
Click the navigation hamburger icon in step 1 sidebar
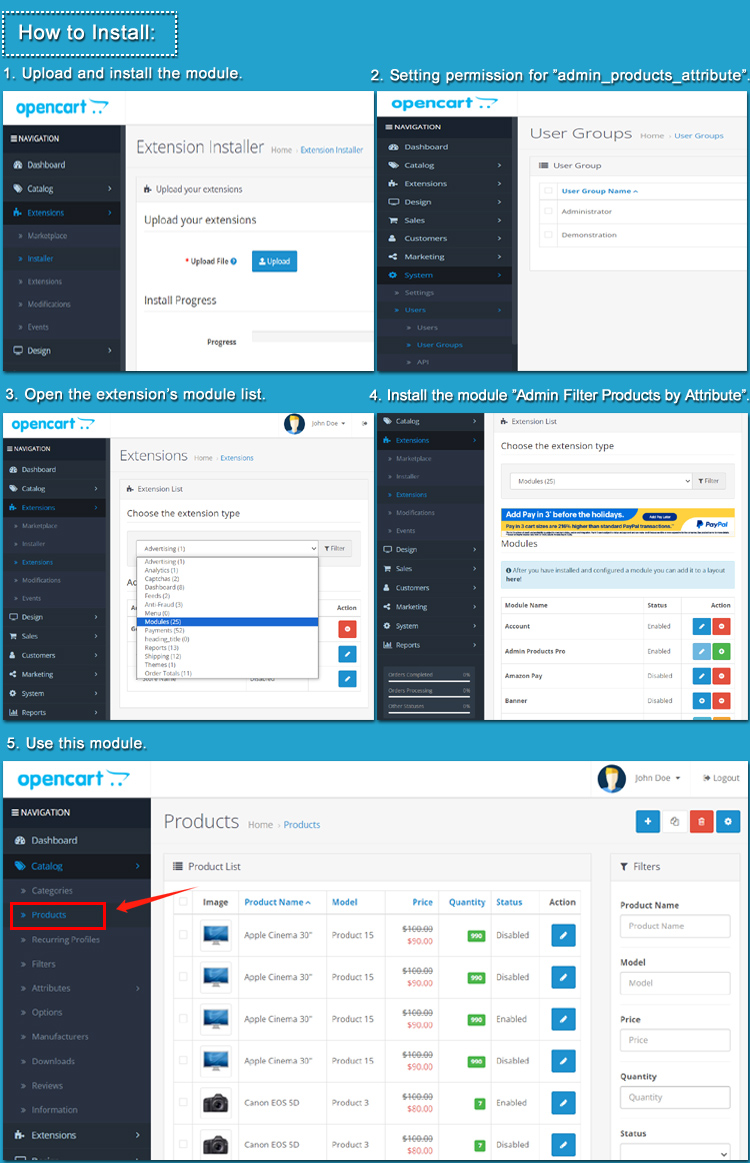coord(13,139)
